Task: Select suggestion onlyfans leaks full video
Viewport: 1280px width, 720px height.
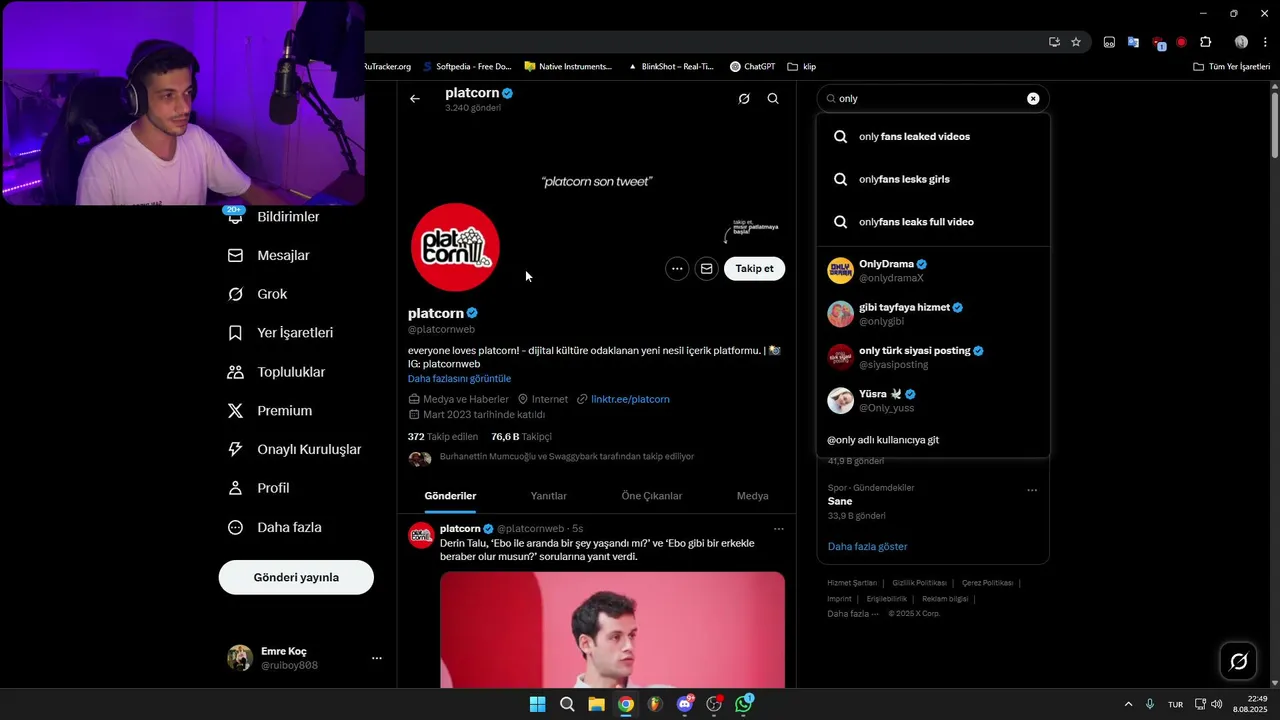Action: pyautogui.click(x=933, y=222)
